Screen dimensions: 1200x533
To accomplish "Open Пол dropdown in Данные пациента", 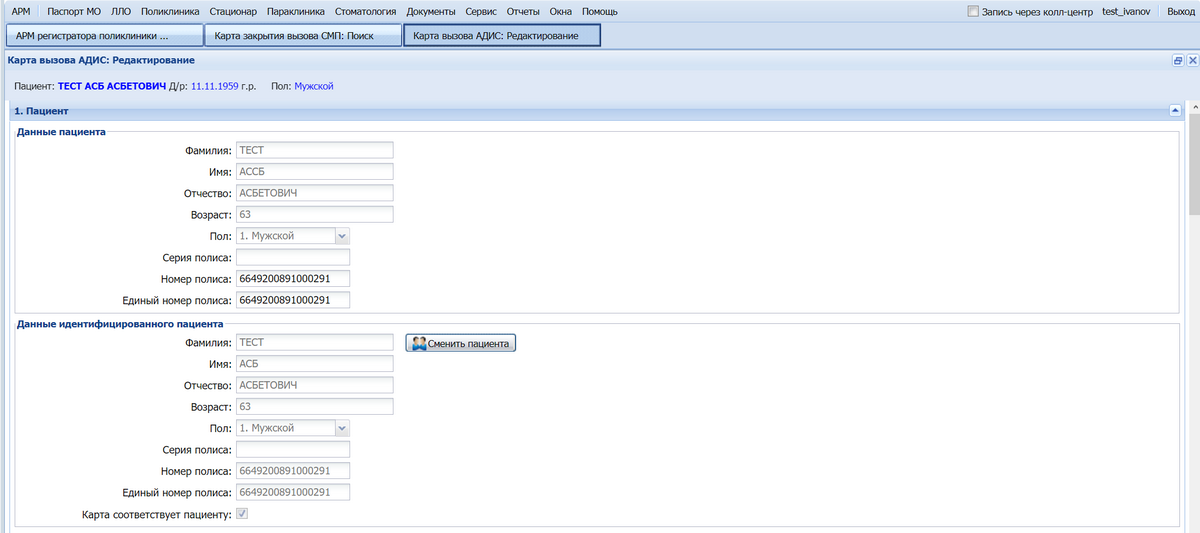I will 341,236.
